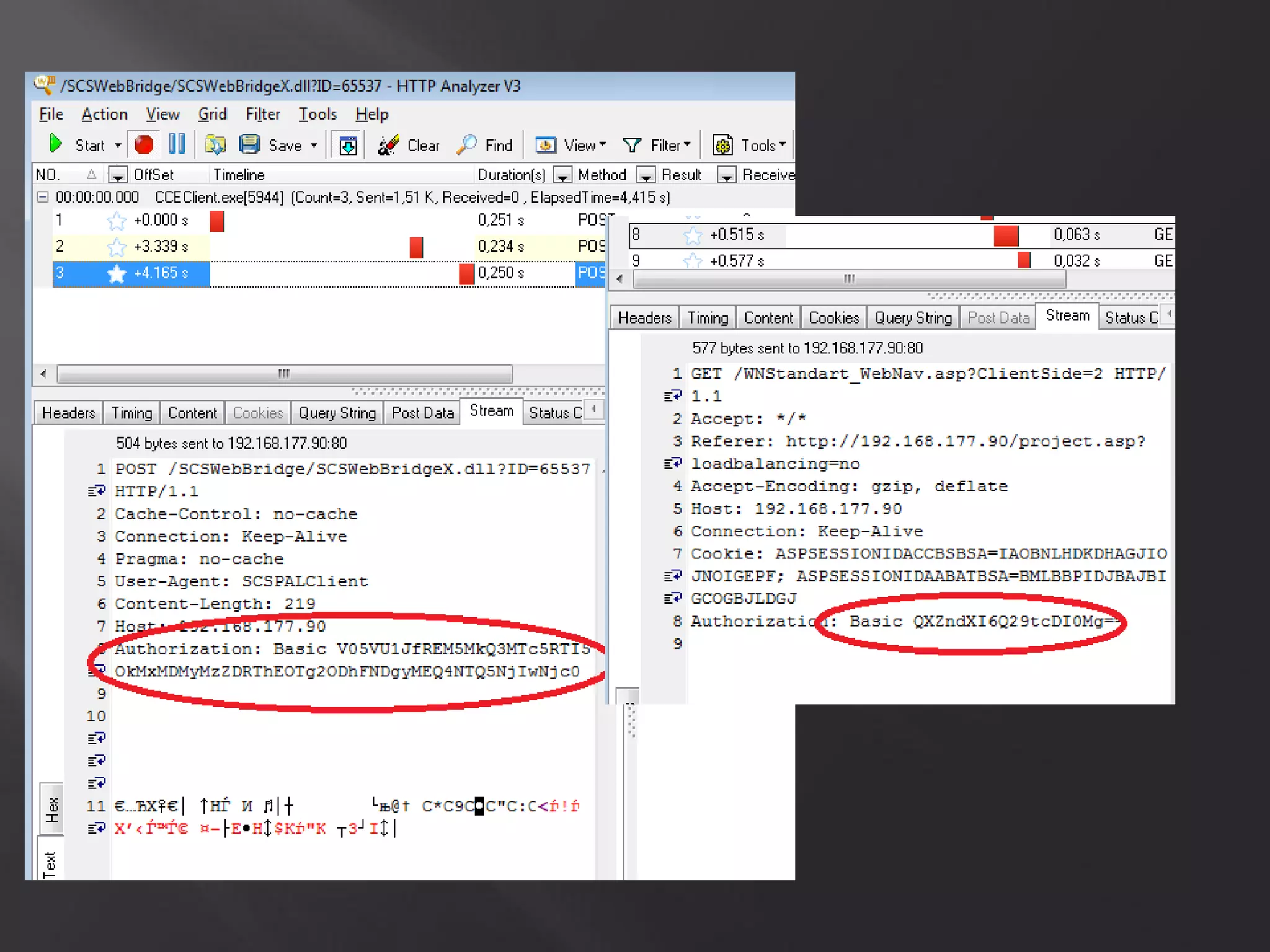
Task: Click the Open file folder icon
Action: (x=215, y=144)
